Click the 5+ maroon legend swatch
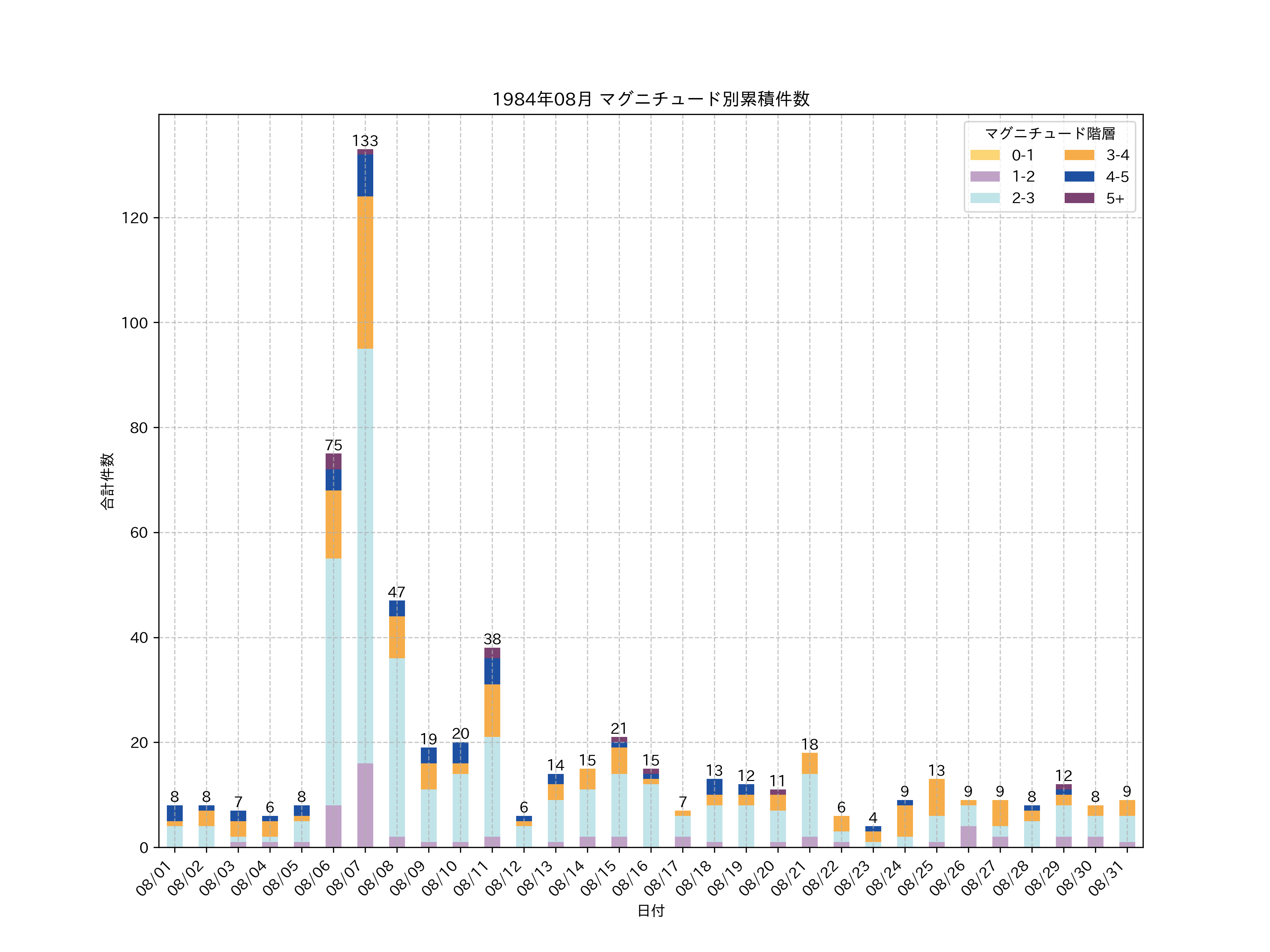The width and height of the screenshot is (1270, 952). [x=1079, y=198]
